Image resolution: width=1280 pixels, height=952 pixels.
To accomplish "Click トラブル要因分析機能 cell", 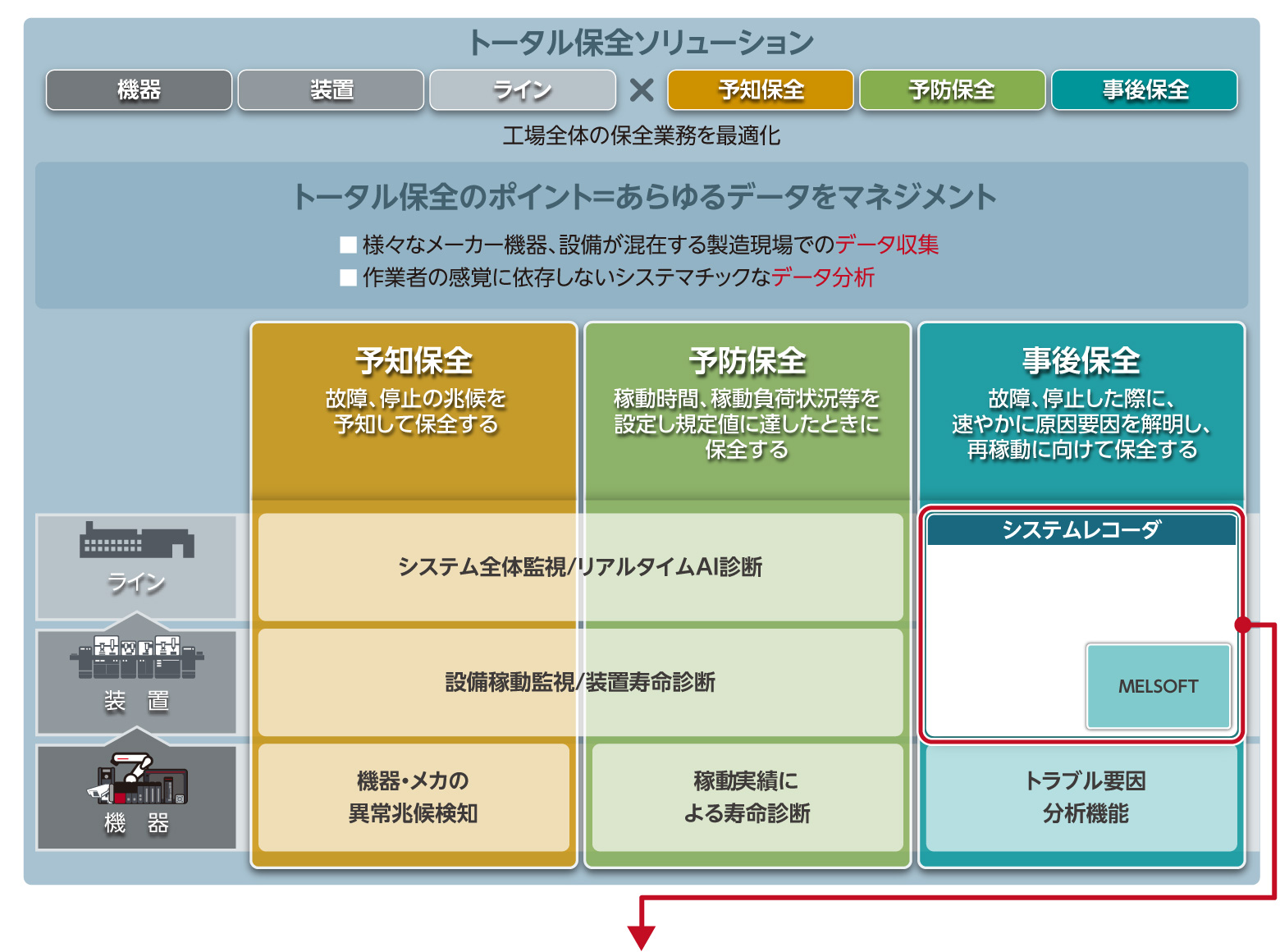I will [1085, 797].
